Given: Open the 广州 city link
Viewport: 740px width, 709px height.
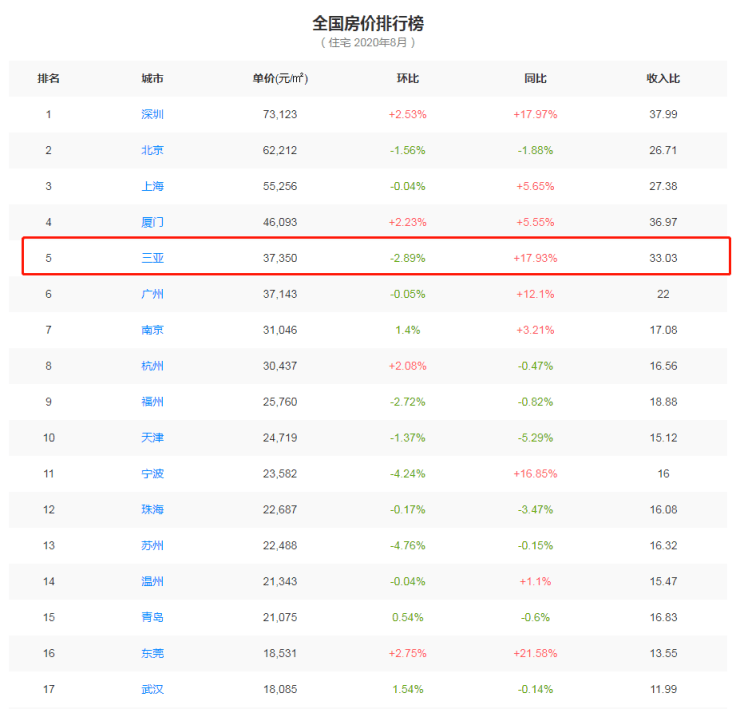Looking at the screenshot, I should tap(152, 294).
